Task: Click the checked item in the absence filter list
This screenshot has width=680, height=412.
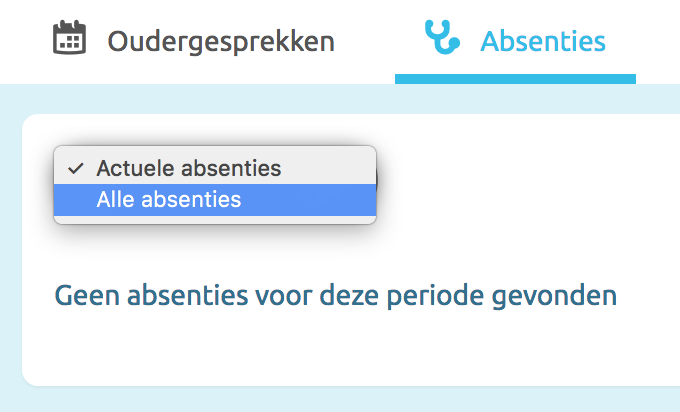Action: click(188, 168)
